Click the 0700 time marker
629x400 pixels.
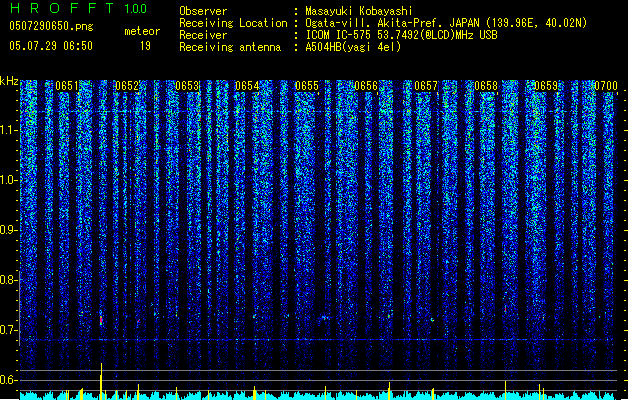point(606,86)
